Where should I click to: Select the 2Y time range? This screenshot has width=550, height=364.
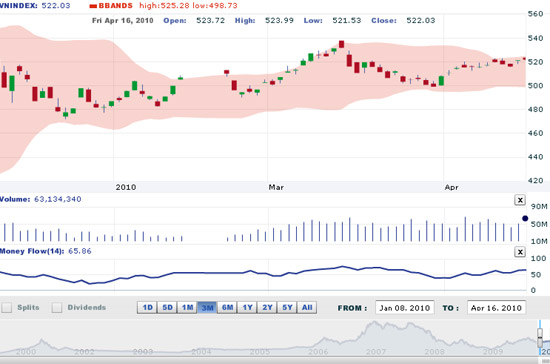pos(267,308)
